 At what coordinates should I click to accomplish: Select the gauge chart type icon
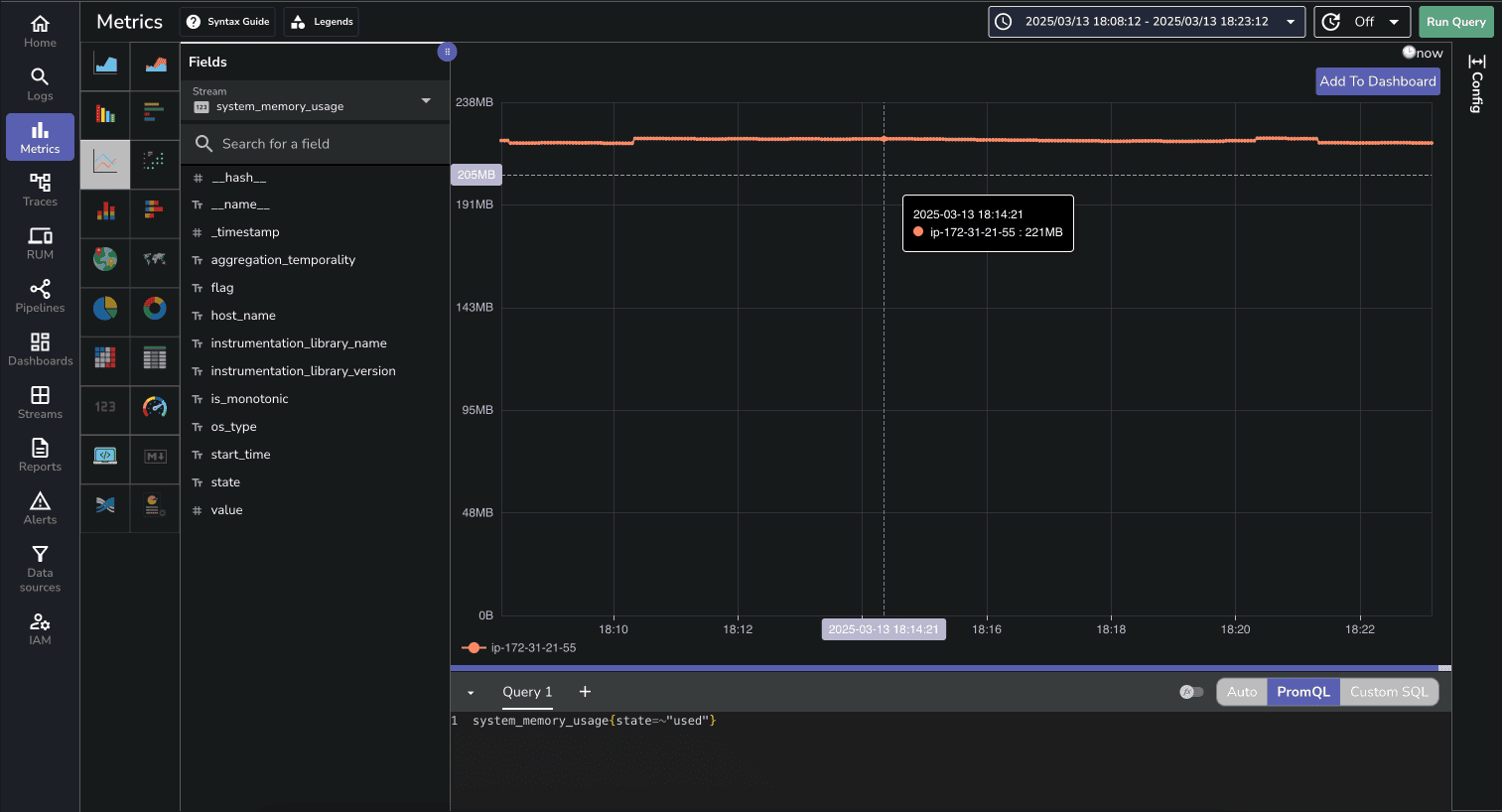click(x=155, y=407)
